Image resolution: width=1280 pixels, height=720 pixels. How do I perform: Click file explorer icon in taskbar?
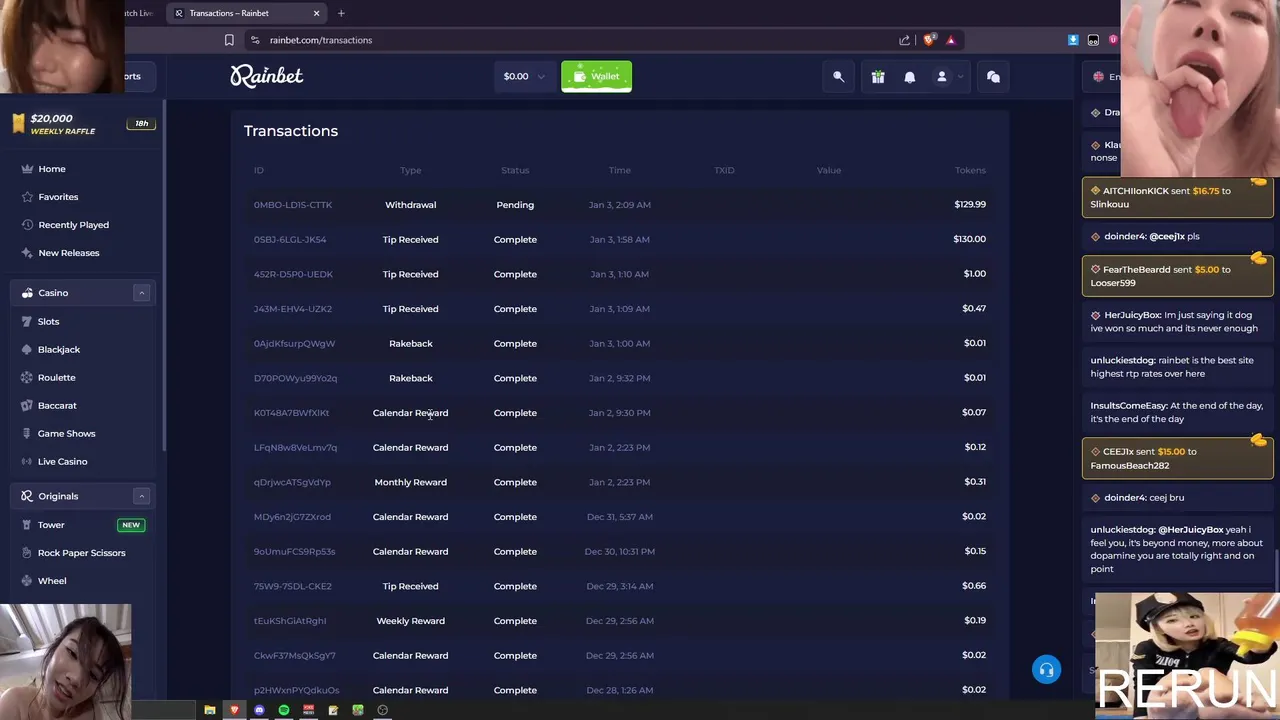pos(210,710)
